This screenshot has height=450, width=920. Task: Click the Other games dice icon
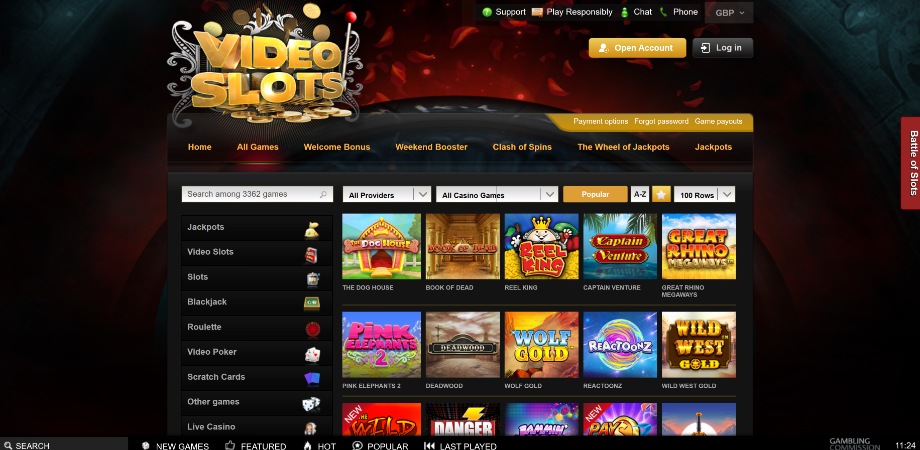tap(311, 404)
